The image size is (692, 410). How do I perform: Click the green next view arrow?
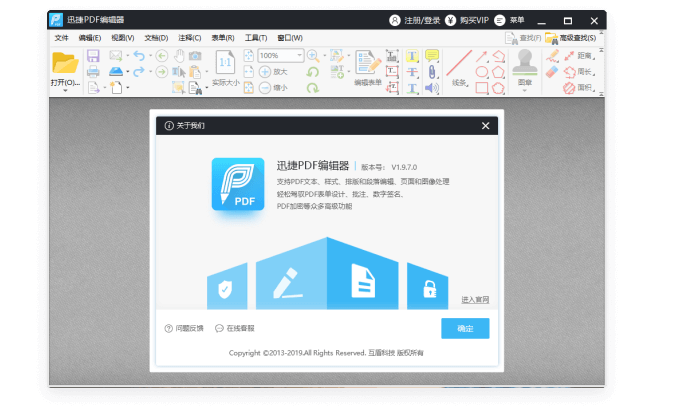click(x=162, y=71)
